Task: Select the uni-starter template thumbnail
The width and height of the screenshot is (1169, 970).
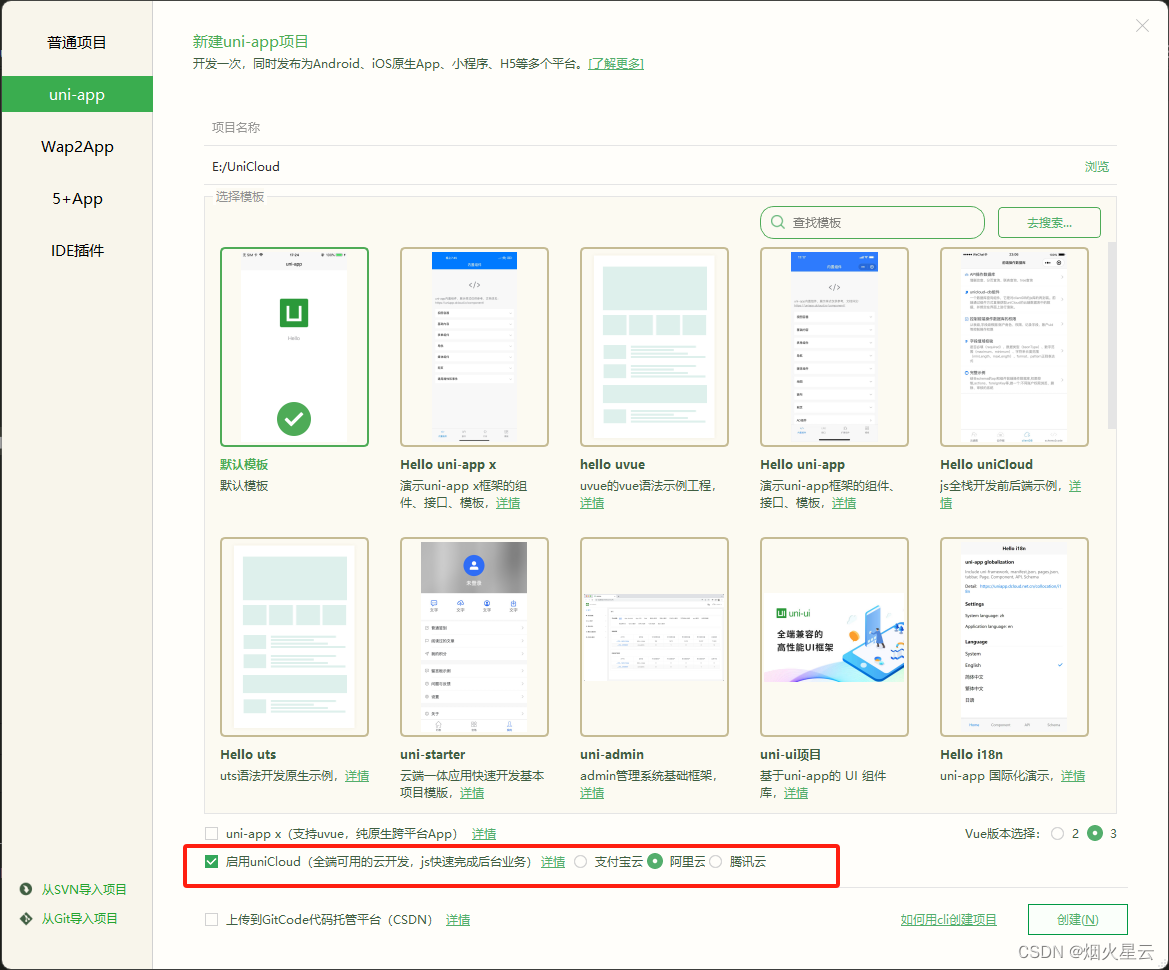Action: click(474, 637)
